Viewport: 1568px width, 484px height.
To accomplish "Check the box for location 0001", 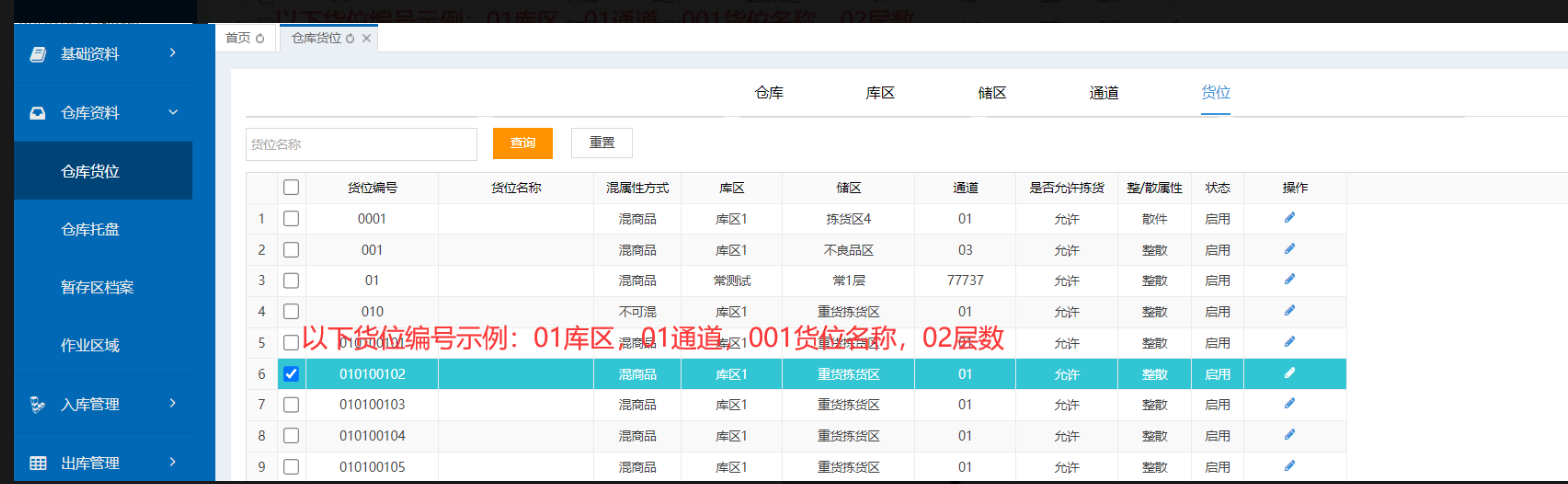I will tap(291, 218).
